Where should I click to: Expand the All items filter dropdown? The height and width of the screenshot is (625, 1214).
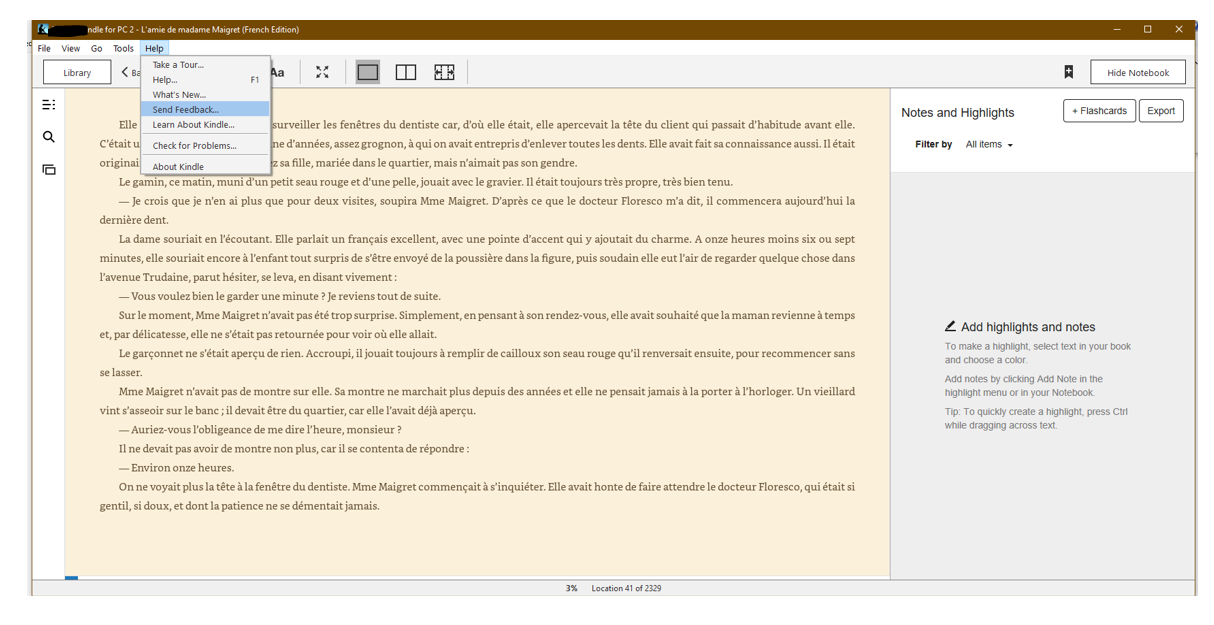click(x=989, y=145)
